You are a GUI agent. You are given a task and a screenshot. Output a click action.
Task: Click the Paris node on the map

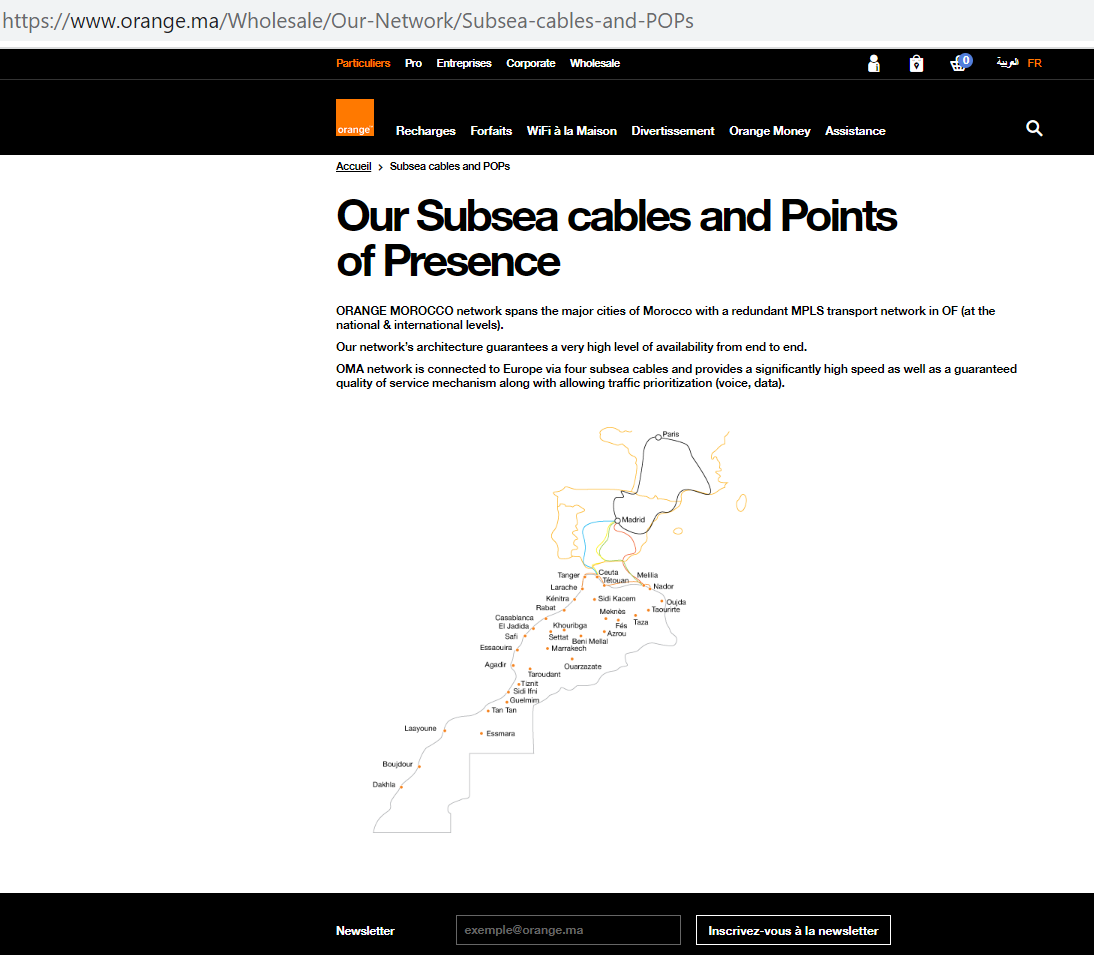click(x=659, y=437)
